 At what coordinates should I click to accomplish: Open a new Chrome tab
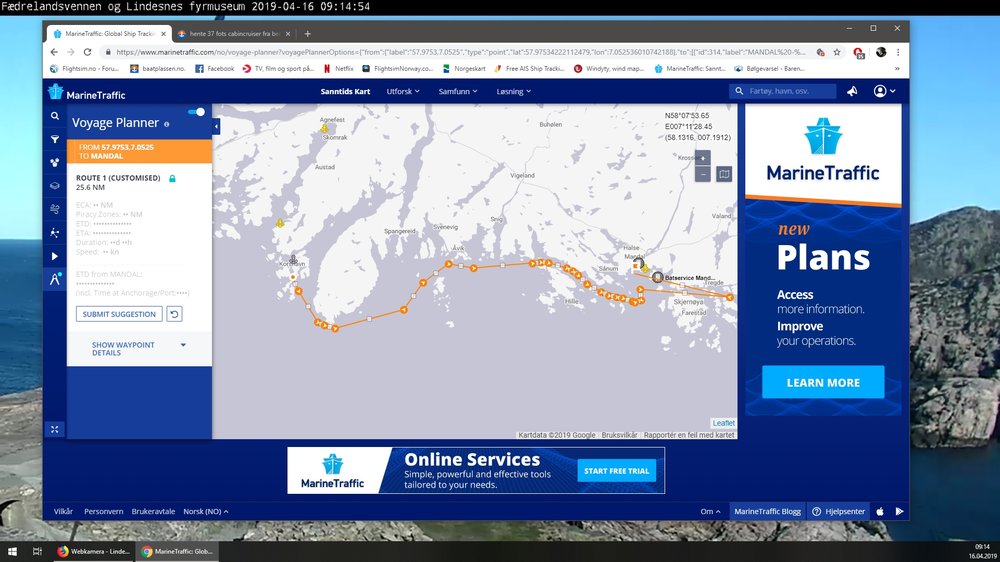307,33
